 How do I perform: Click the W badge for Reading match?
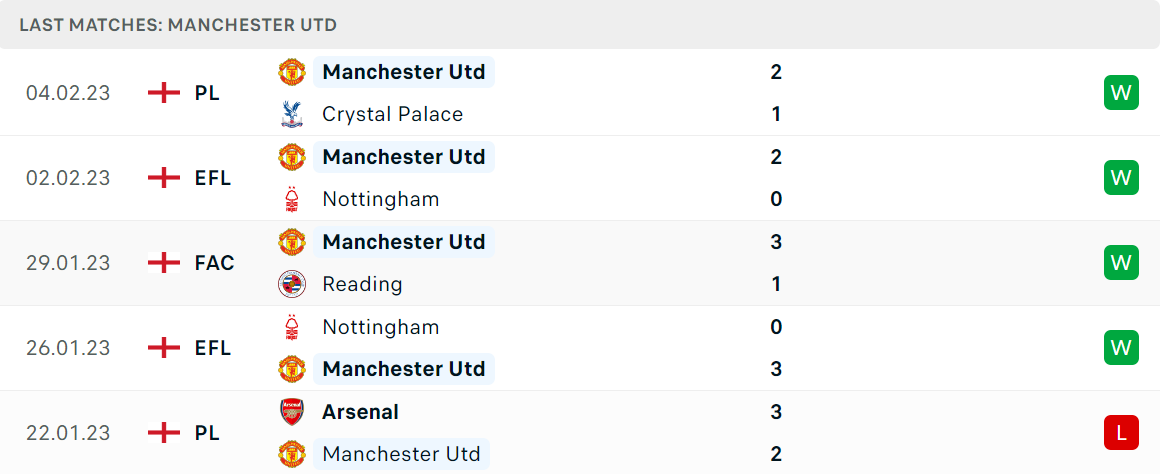click(1121, 263)
